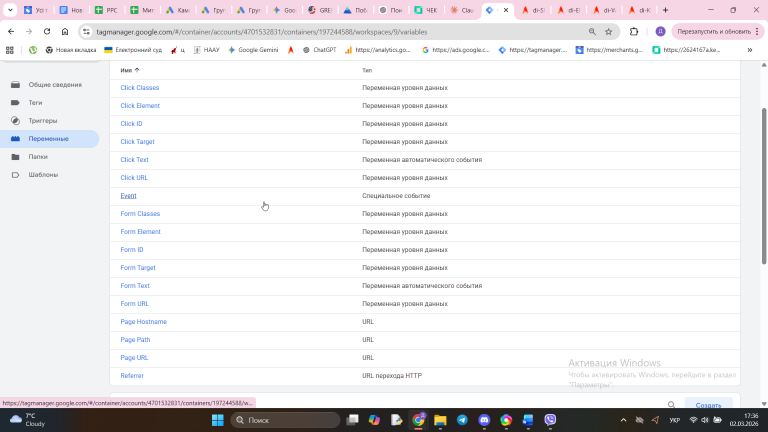Click the search icon beside Создать
This screenshot has width=768, height=432.
(672, 405)
